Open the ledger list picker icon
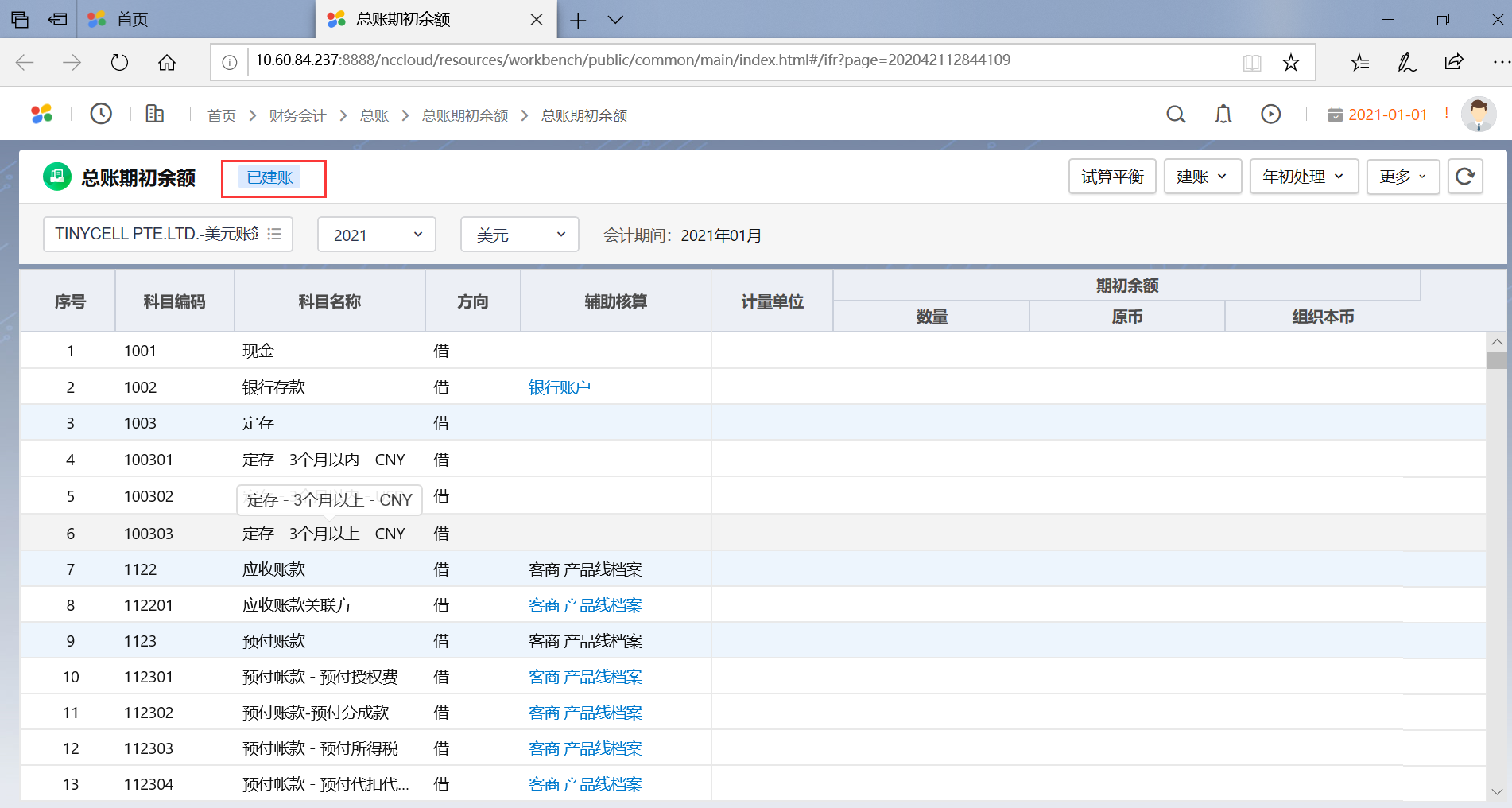The height and width of the screenshot is (808, 1512). coord(274,234)
